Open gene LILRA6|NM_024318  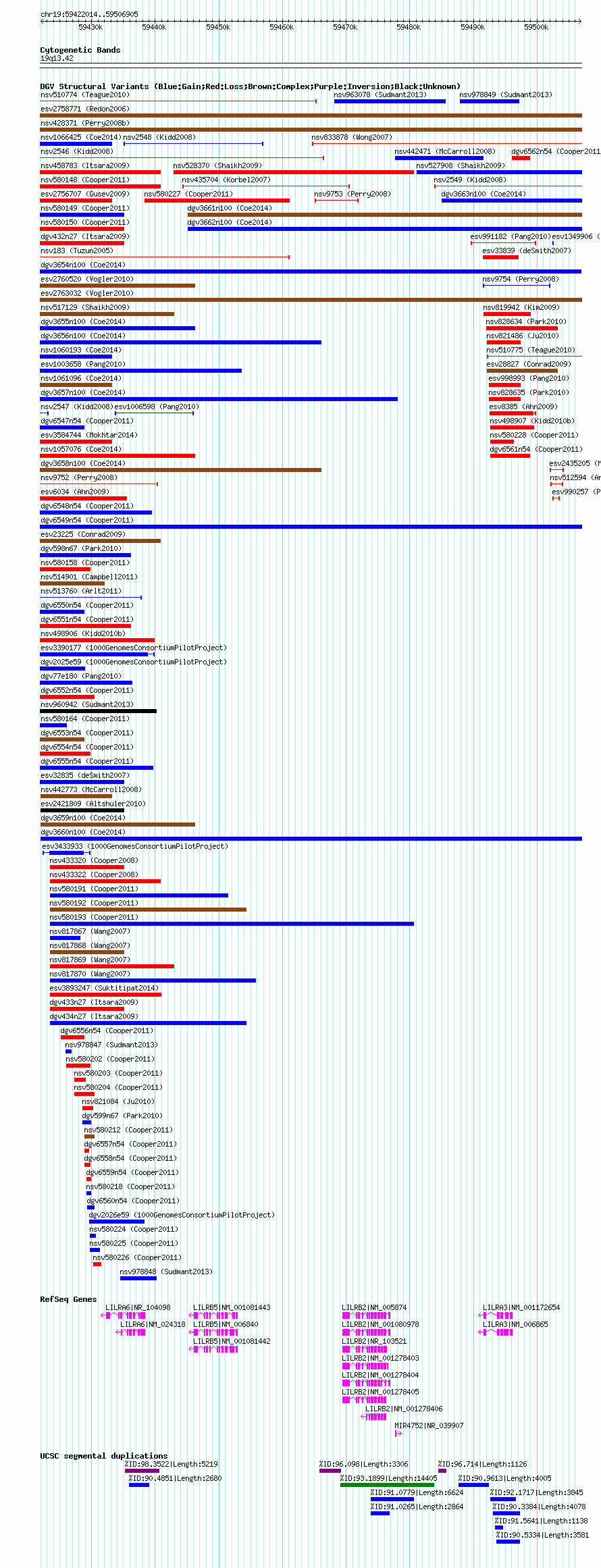[x=153, y=1325]
